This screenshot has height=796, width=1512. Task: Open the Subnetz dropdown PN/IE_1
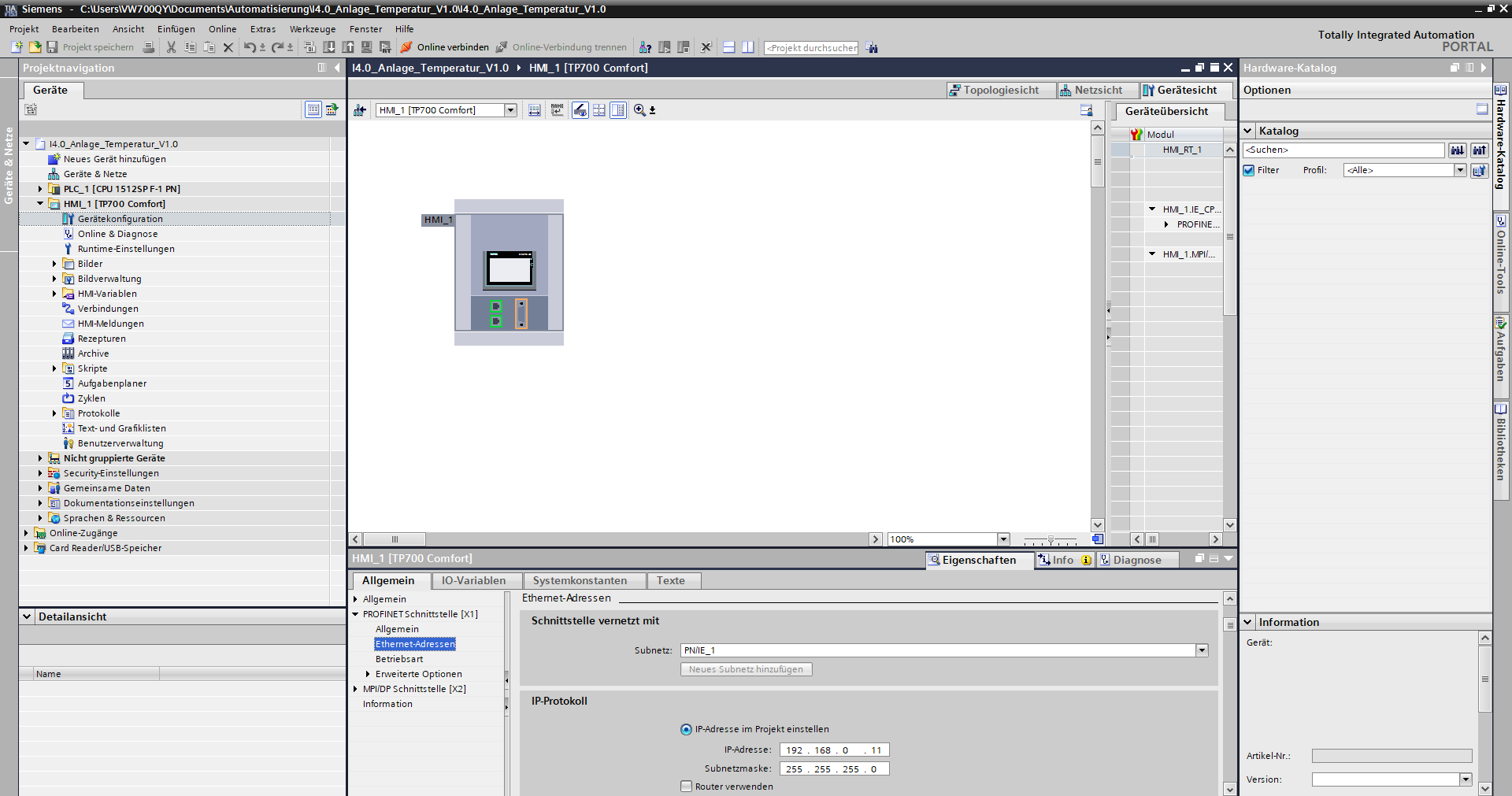coord(1202,650)
